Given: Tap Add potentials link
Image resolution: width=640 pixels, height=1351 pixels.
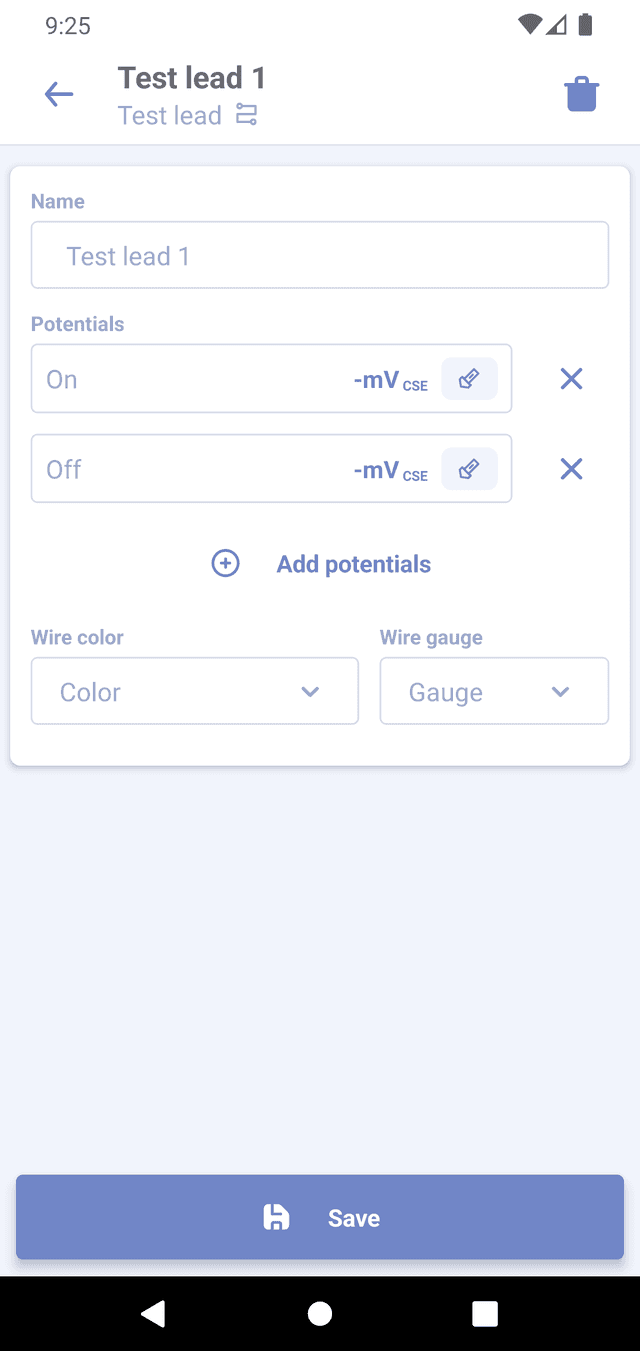Looking at the screenshot, I should point(353,564).
